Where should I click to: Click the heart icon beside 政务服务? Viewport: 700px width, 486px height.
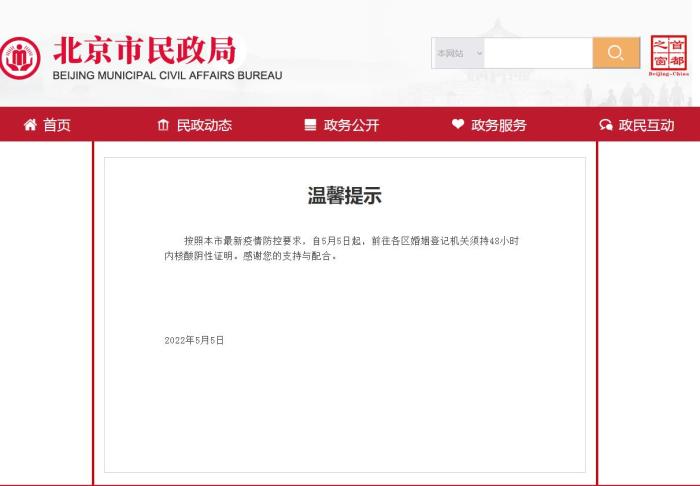(x=458, y=125)
